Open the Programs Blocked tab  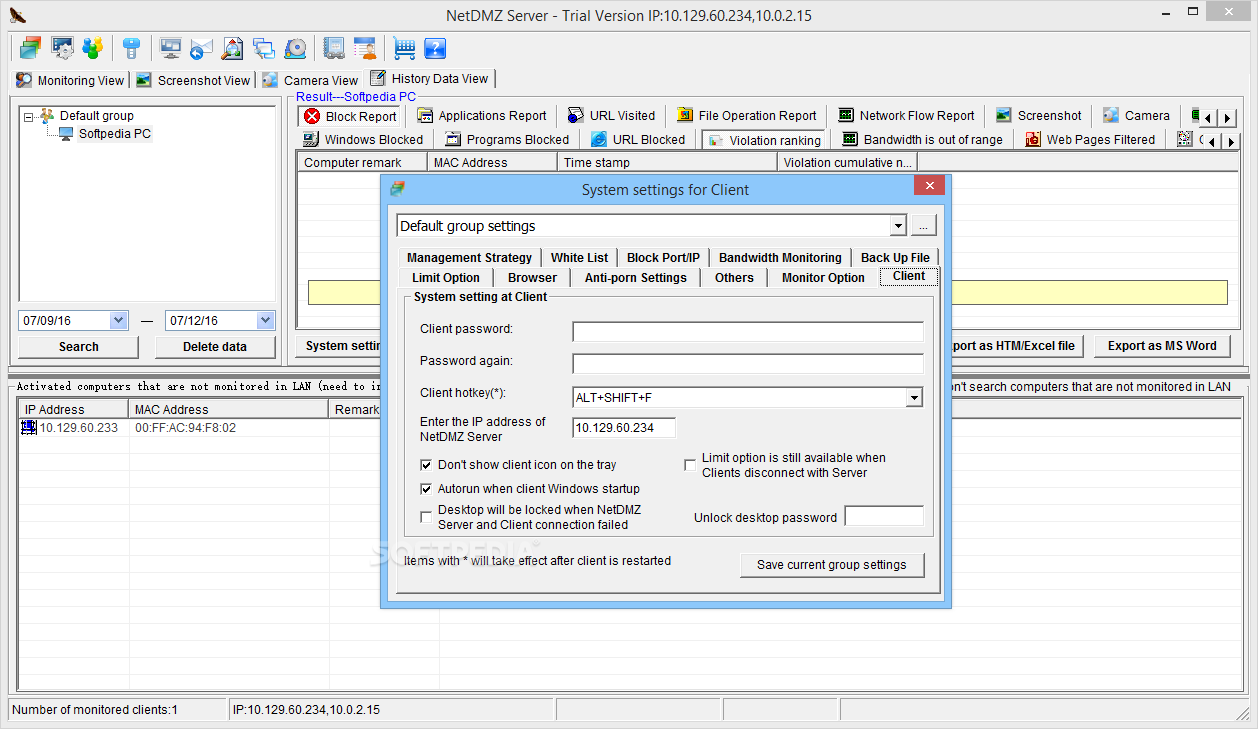506,140
